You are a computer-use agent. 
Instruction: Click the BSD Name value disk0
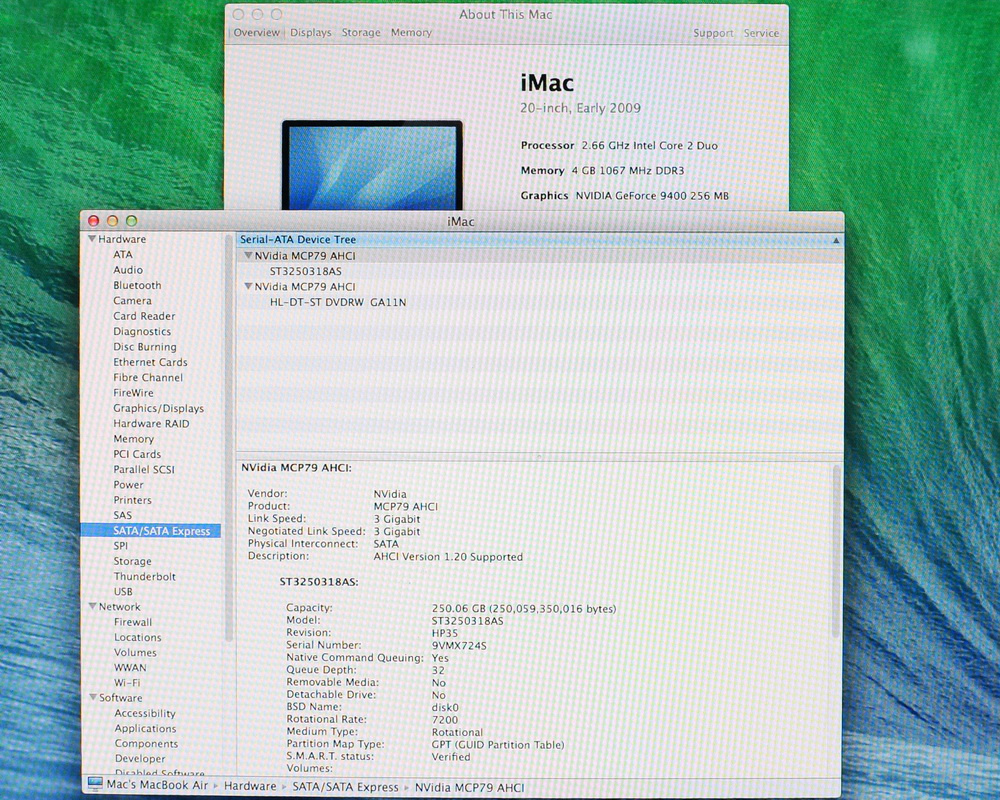coord(445,707)
